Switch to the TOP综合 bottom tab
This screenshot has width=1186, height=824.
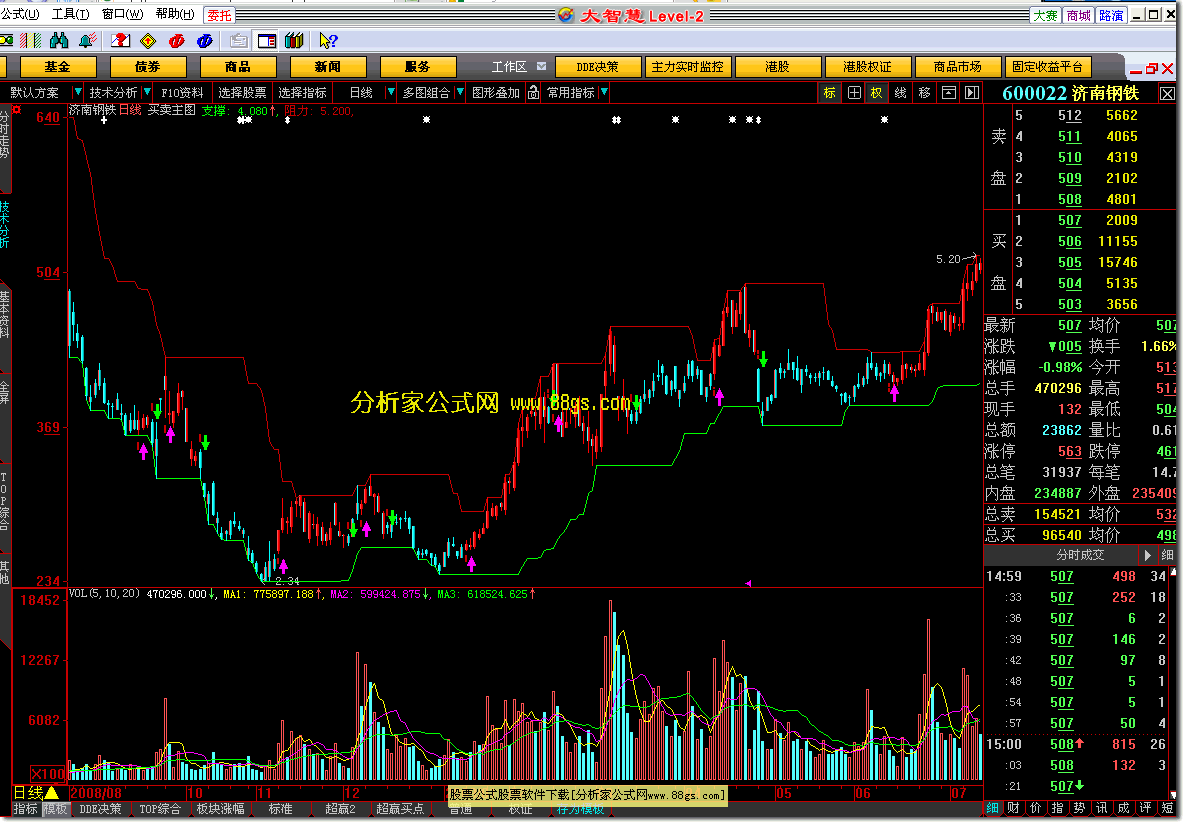pyautogui.click(x=160, y=809)
